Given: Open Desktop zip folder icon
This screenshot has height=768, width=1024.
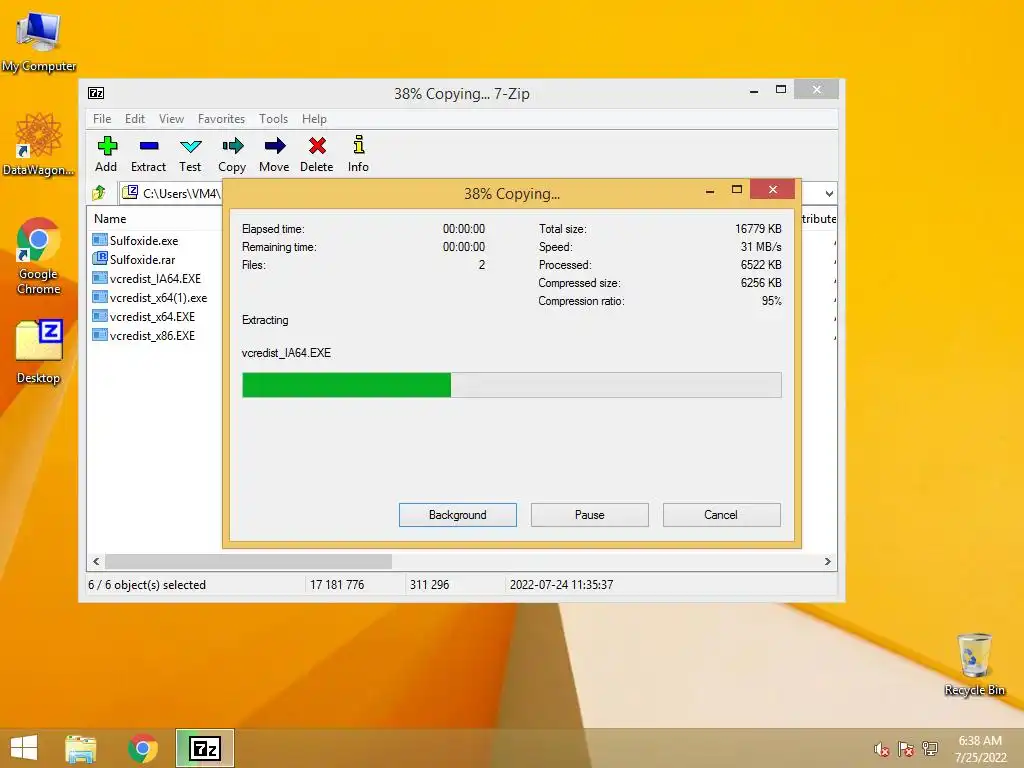Looking at the screenshot, I should click(x=39, y=351).
